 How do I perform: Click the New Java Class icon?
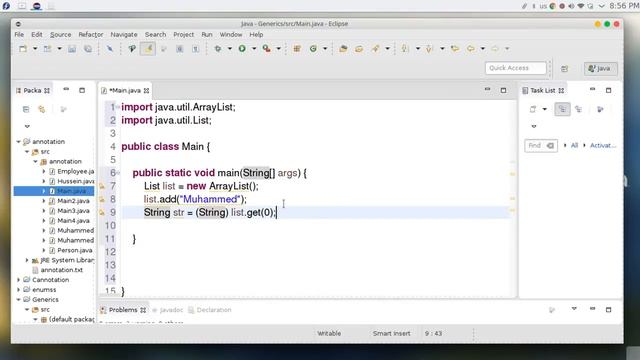[x=313, y=49]
